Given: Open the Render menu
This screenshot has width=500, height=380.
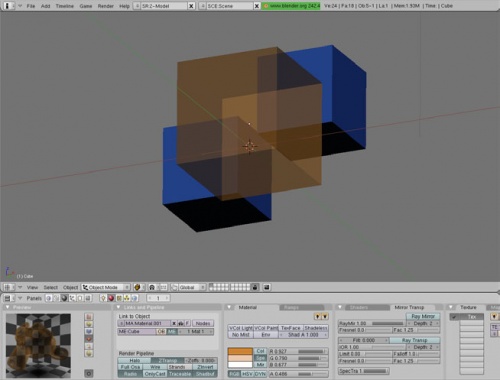Looking at the screenshot, I should (105, 6).
